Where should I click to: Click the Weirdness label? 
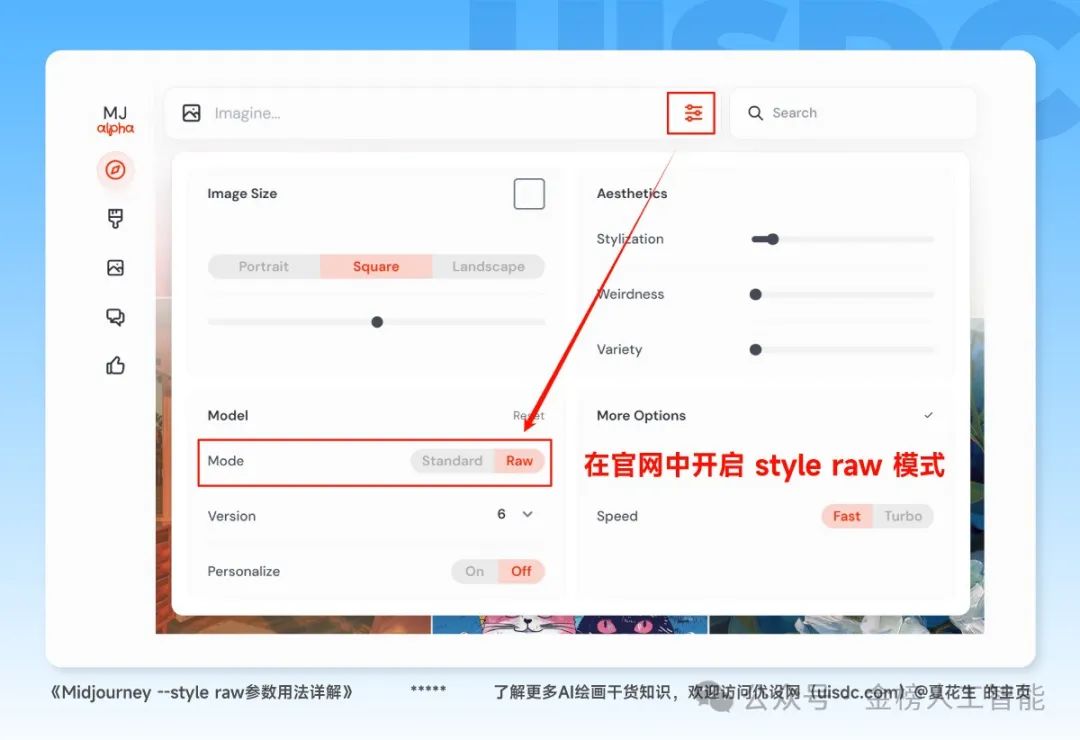(x=630, y=294)
